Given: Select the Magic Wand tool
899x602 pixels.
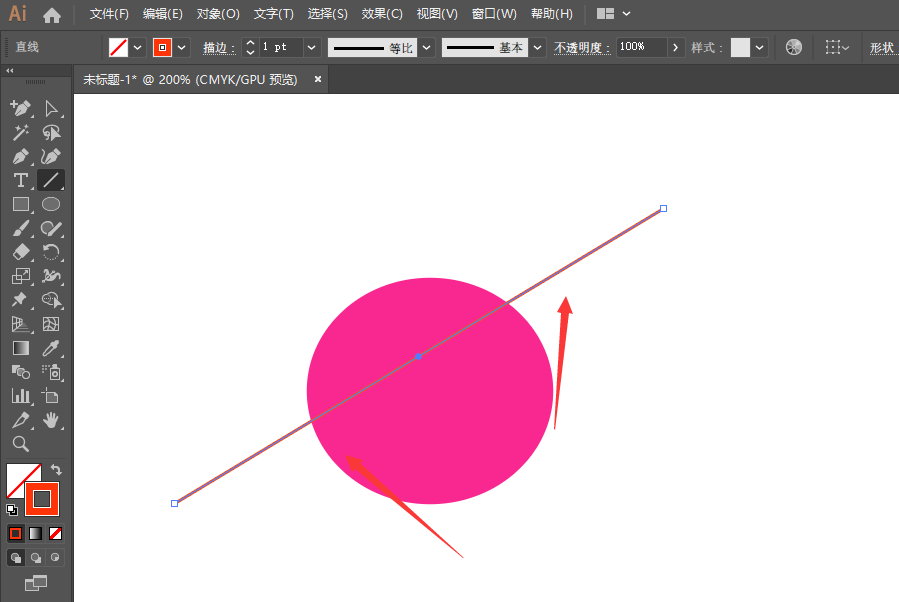Looking at the screenshot, I should pos(20,132).
